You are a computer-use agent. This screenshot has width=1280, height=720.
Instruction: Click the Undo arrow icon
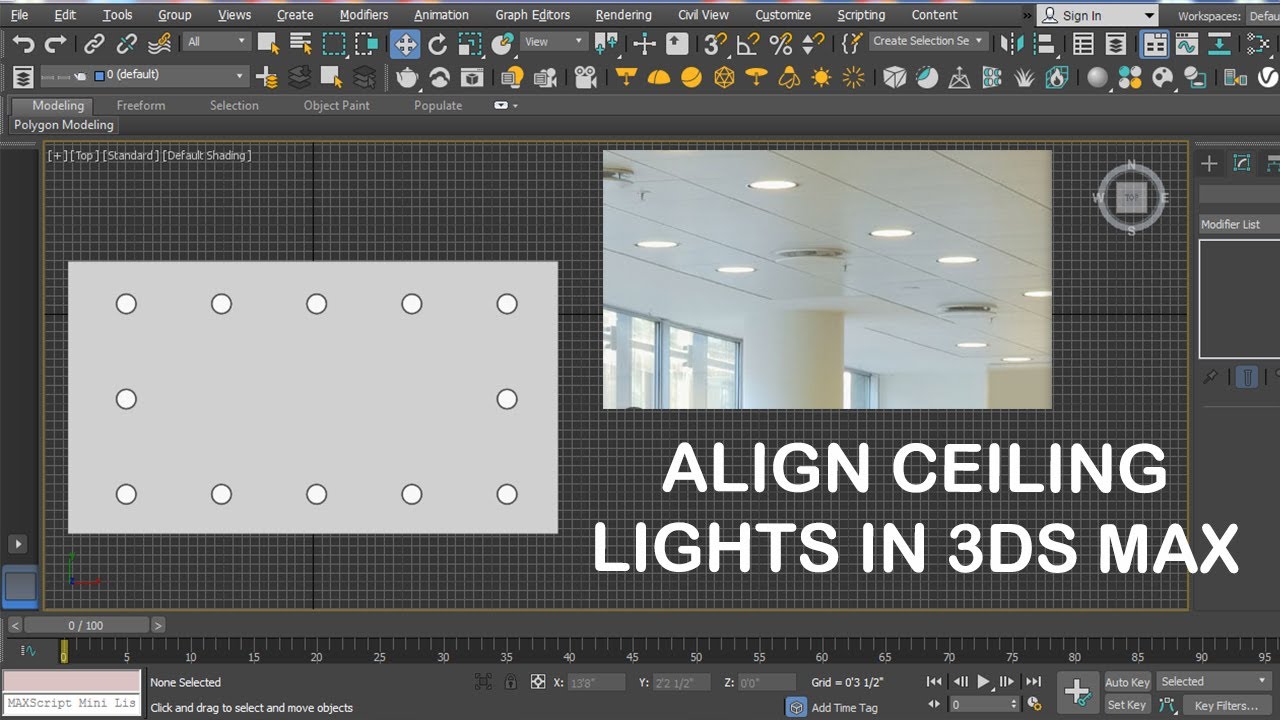[23, 43]
